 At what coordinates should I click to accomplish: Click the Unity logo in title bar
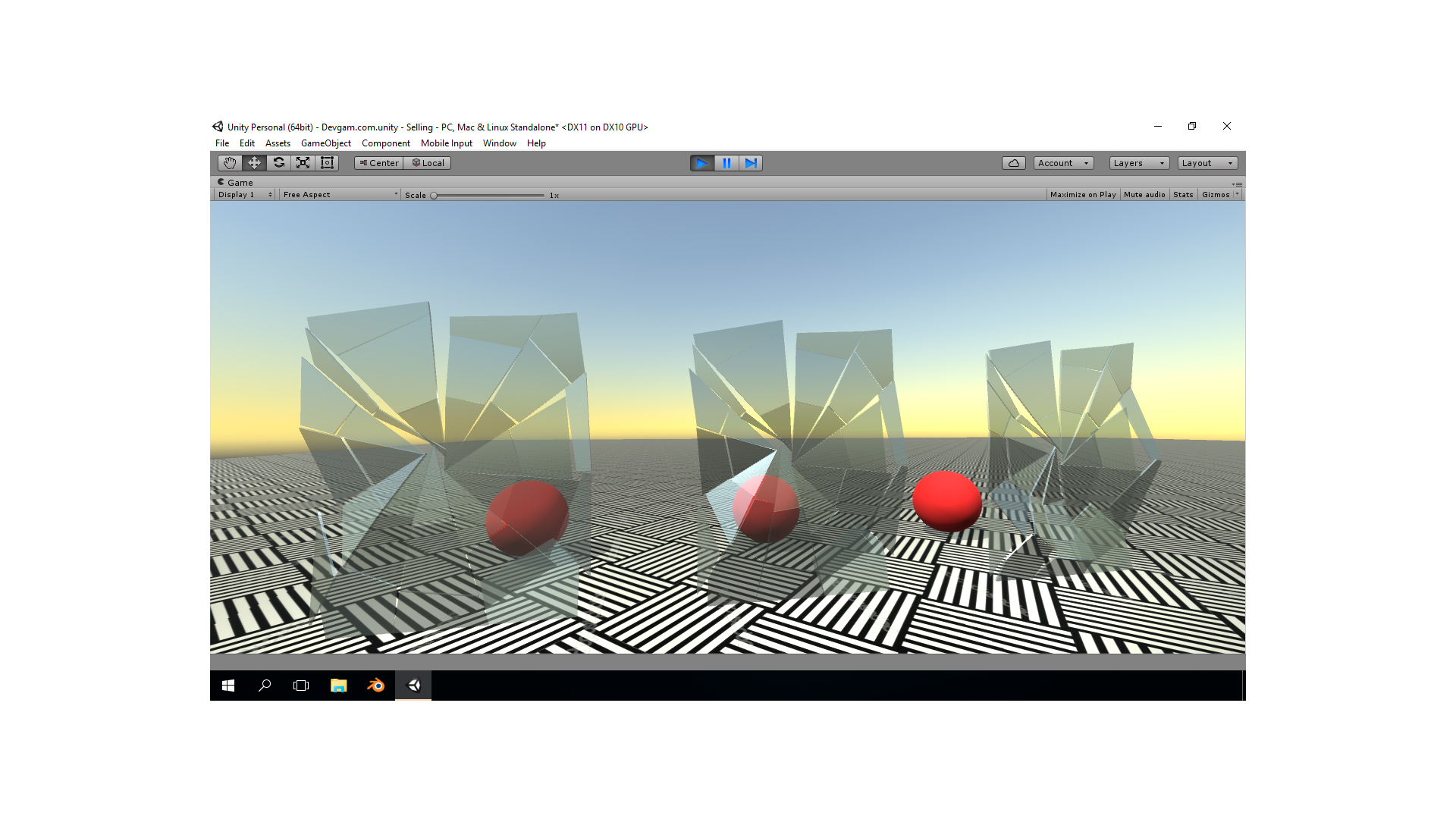[218, 127]
